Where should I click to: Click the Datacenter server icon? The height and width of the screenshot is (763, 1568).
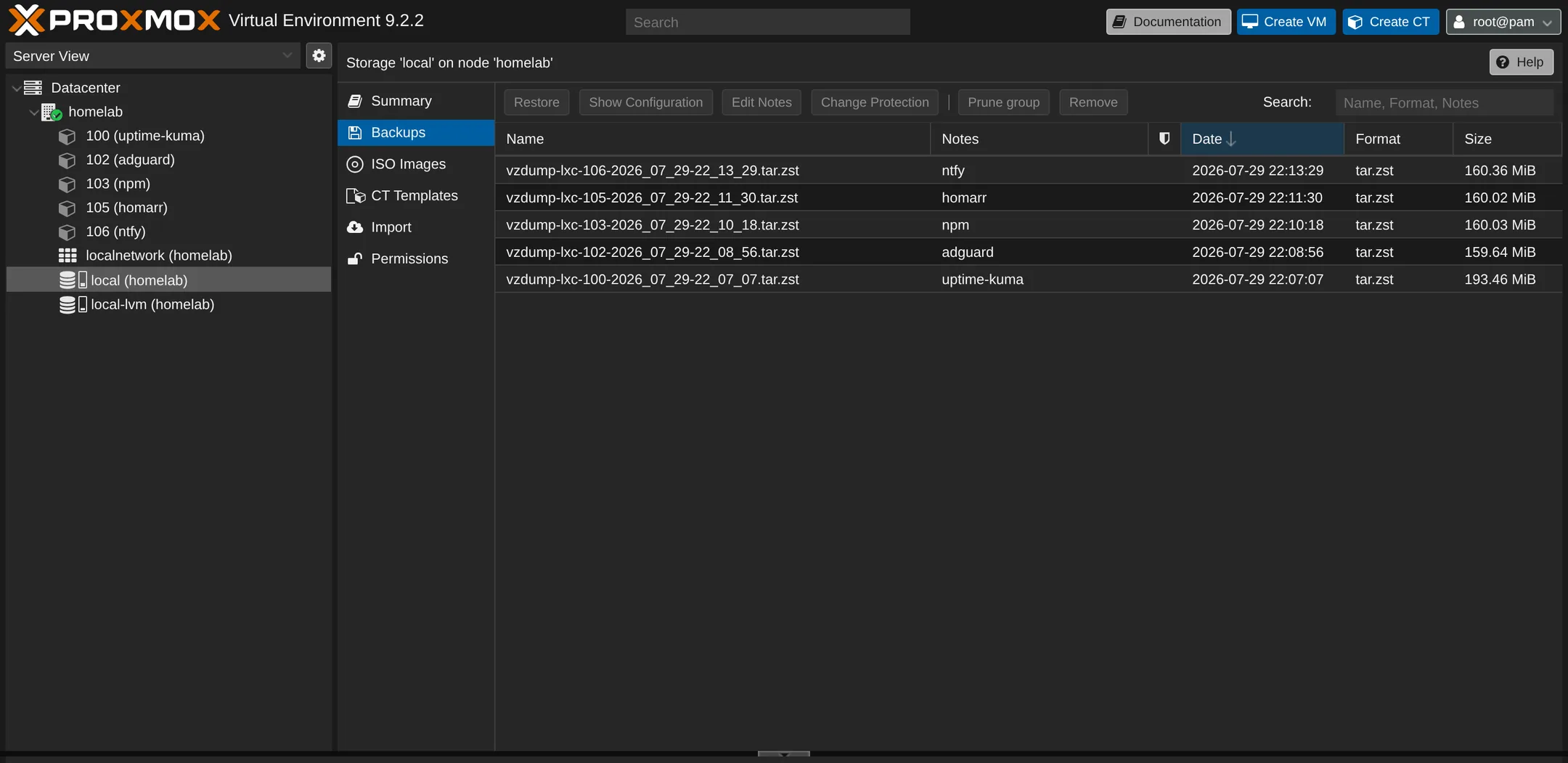pos(33,88)
